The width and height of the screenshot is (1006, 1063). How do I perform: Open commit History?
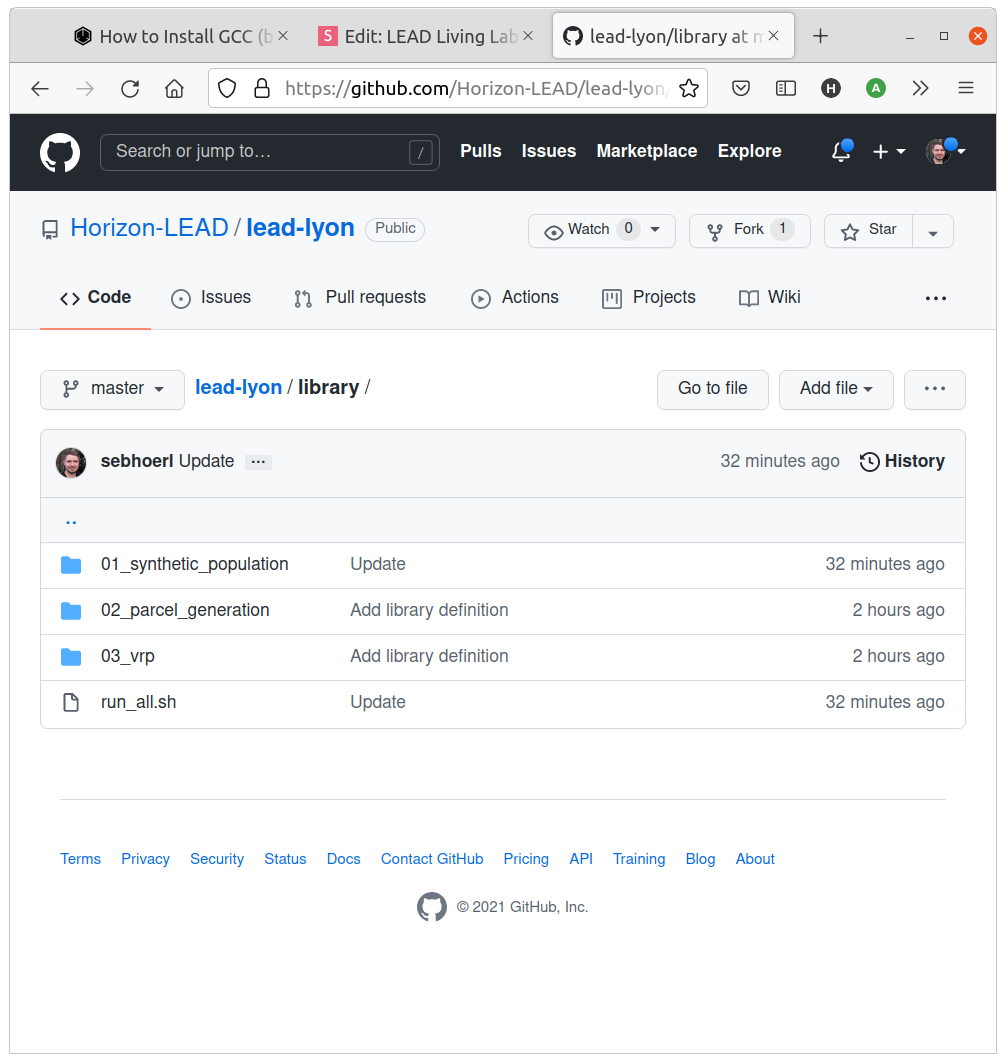pyautogui.click(x=902, y=461)
